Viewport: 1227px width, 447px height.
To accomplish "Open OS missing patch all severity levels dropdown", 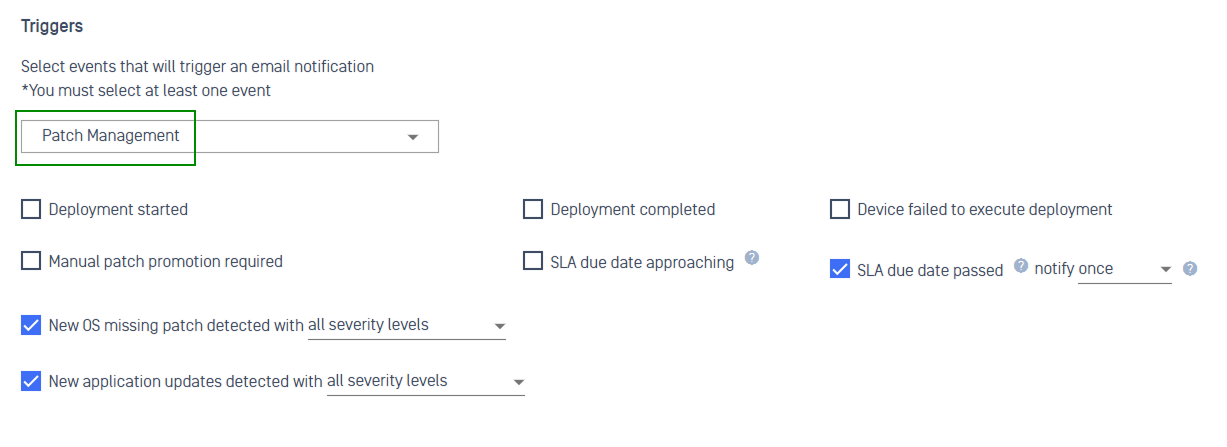I will point(407,325).
